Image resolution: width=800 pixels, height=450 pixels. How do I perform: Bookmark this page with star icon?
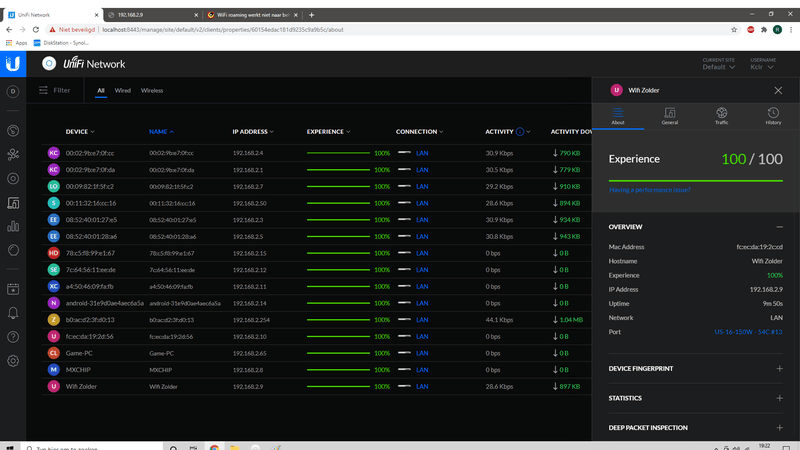(x=734, y=30)
